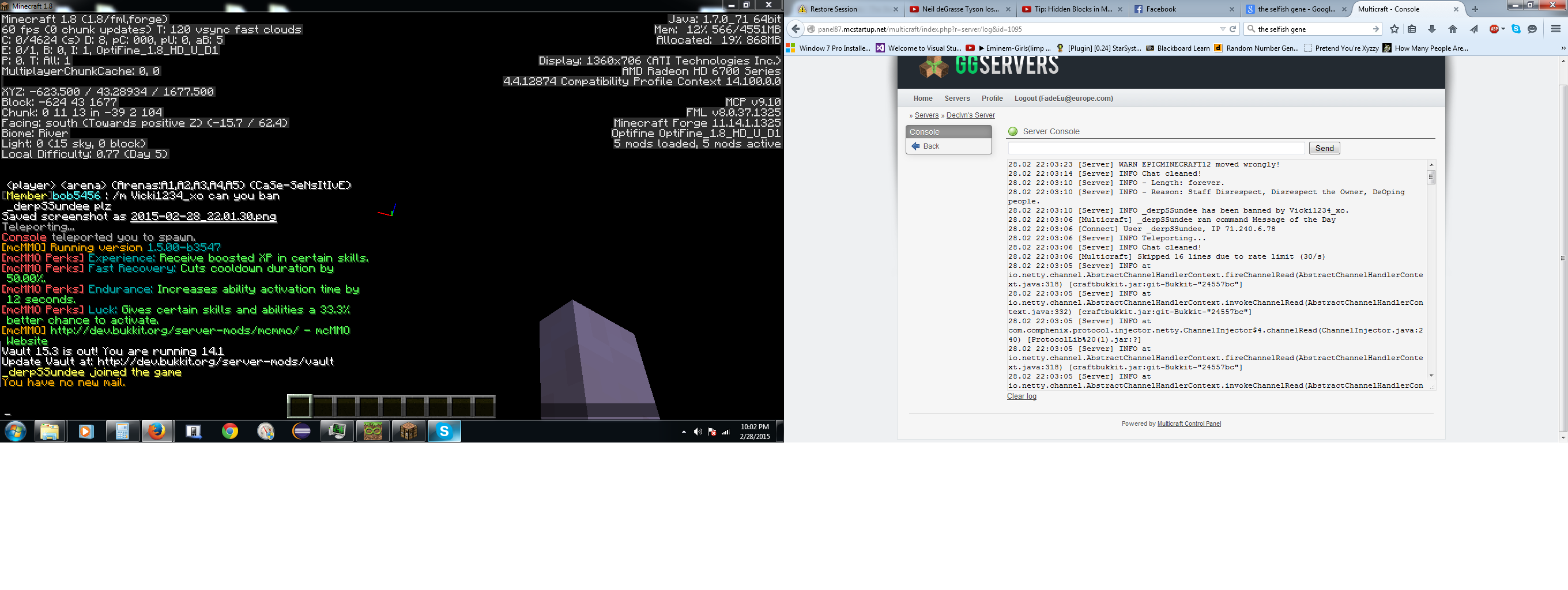Image resolution: width=1568 pixels, height=590 pixels.
Task: Open Eclipse from taskbar
Action: click(x=301, y=432)
